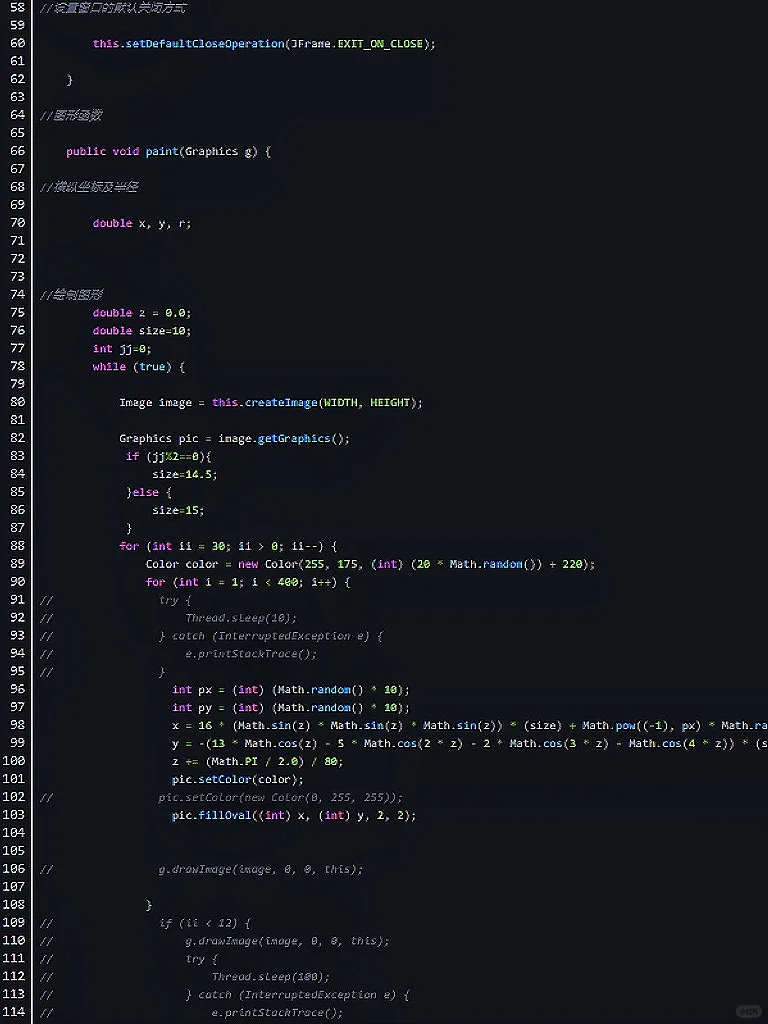Click the 'int py = (int)' declaration
Screen dimensions: 768x1024
(291, 708)
